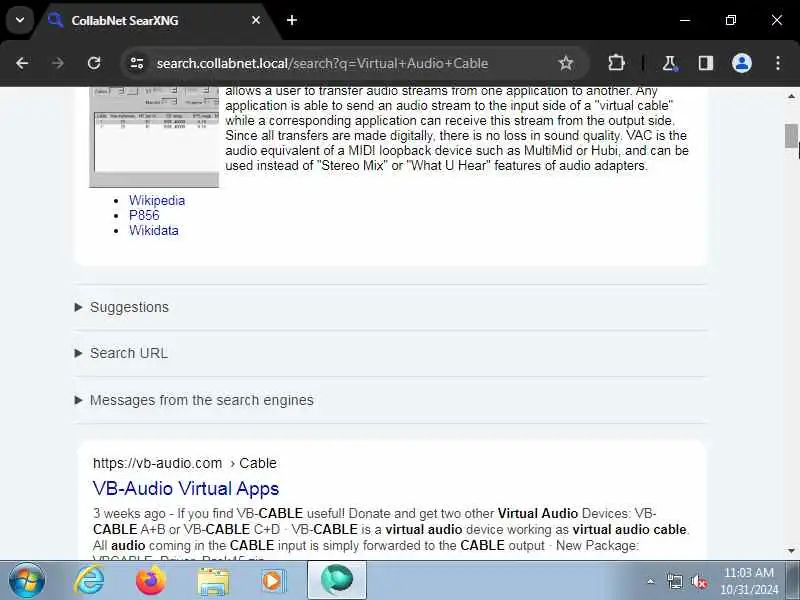
Task: Launch Internet Explorer from taskbar
Action: [90, 581]
